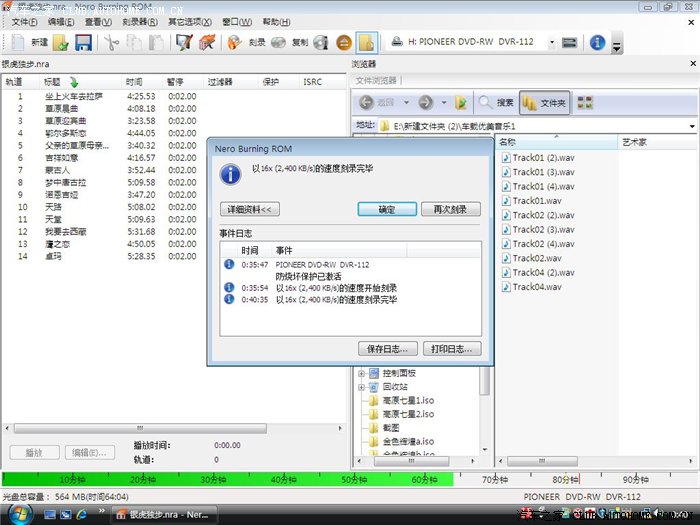Click the 再次刻录 button
This screenshot has height=525, width=700.
click(x=451, y=209)
